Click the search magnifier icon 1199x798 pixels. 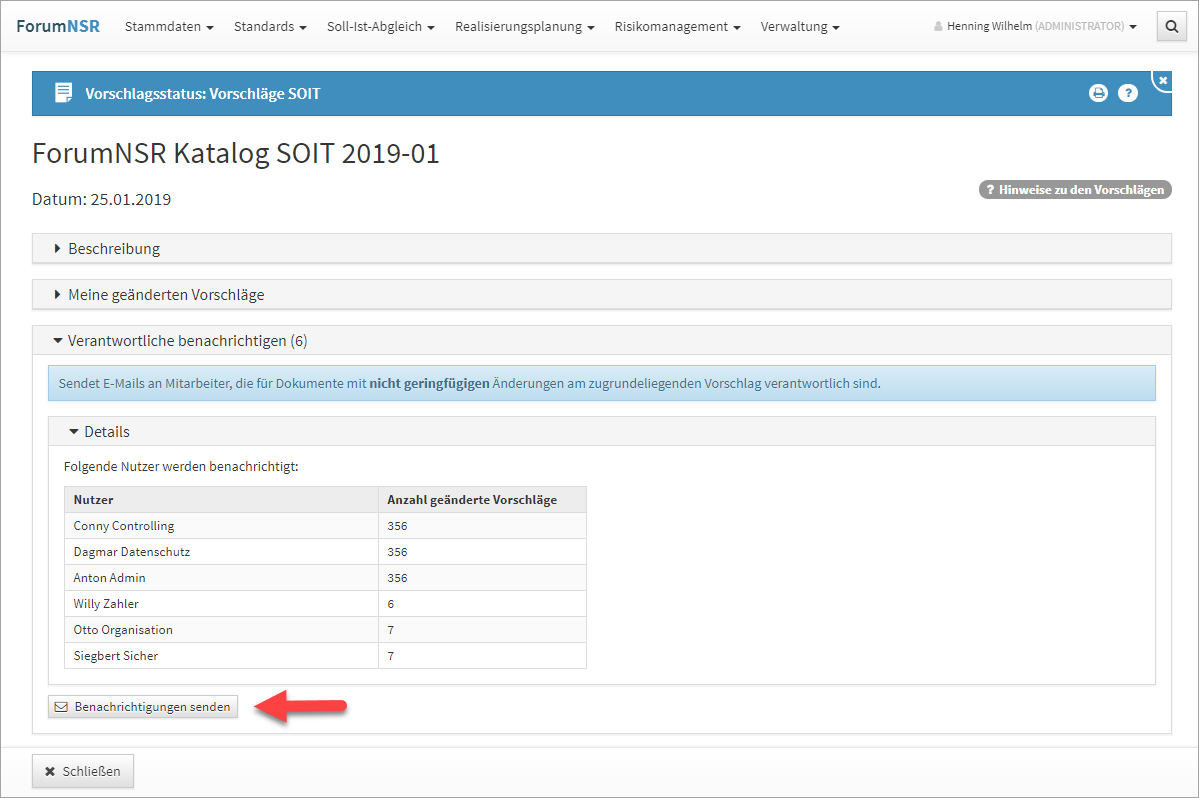(x=1171, y=27)
